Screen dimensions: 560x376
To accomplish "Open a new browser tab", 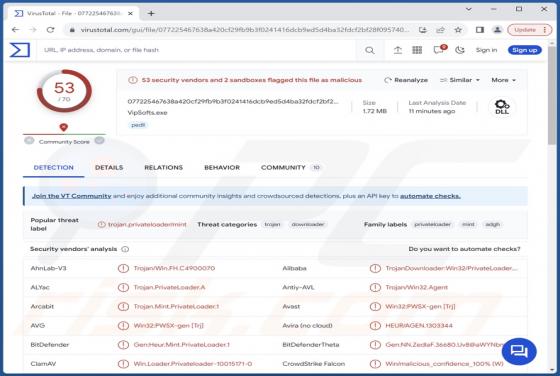I will (151, 13).
